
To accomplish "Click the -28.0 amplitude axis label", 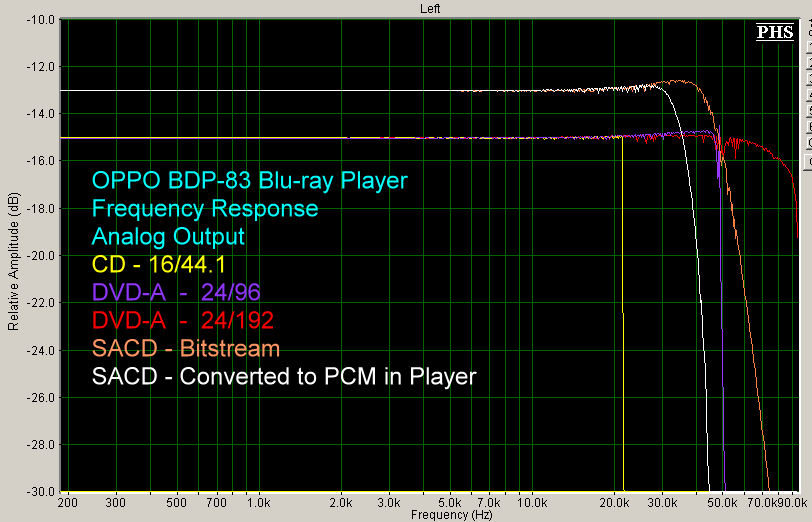I will click(40, 445).
